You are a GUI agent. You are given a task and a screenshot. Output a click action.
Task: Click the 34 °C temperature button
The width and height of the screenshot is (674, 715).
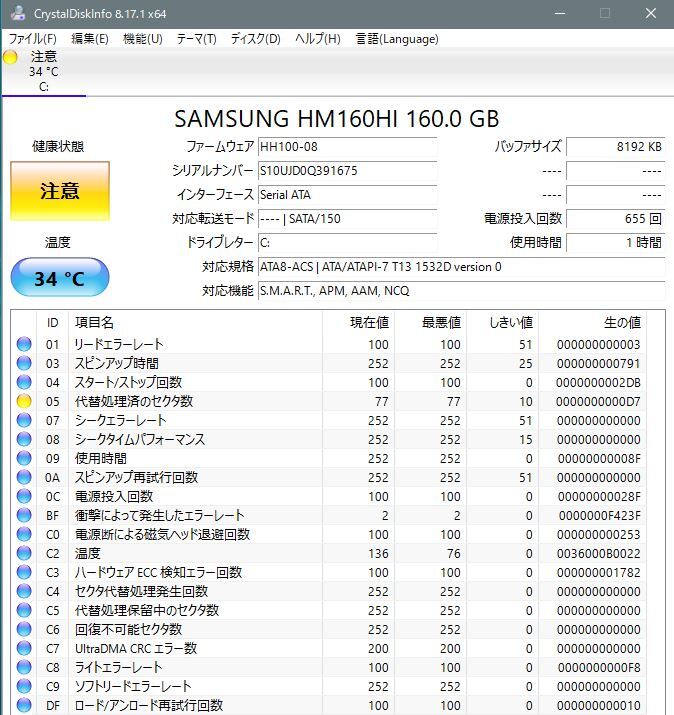tap(60, 277)
